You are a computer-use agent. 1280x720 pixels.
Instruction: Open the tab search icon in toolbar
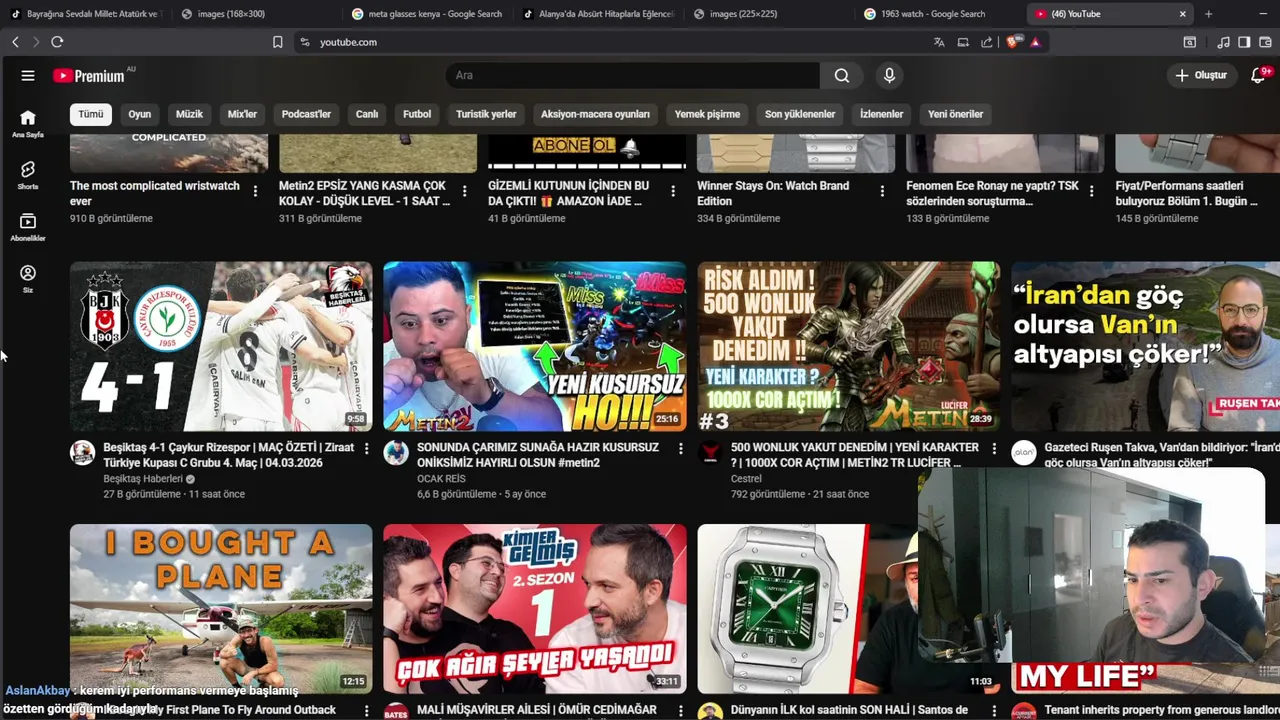tap(1190, 42)
